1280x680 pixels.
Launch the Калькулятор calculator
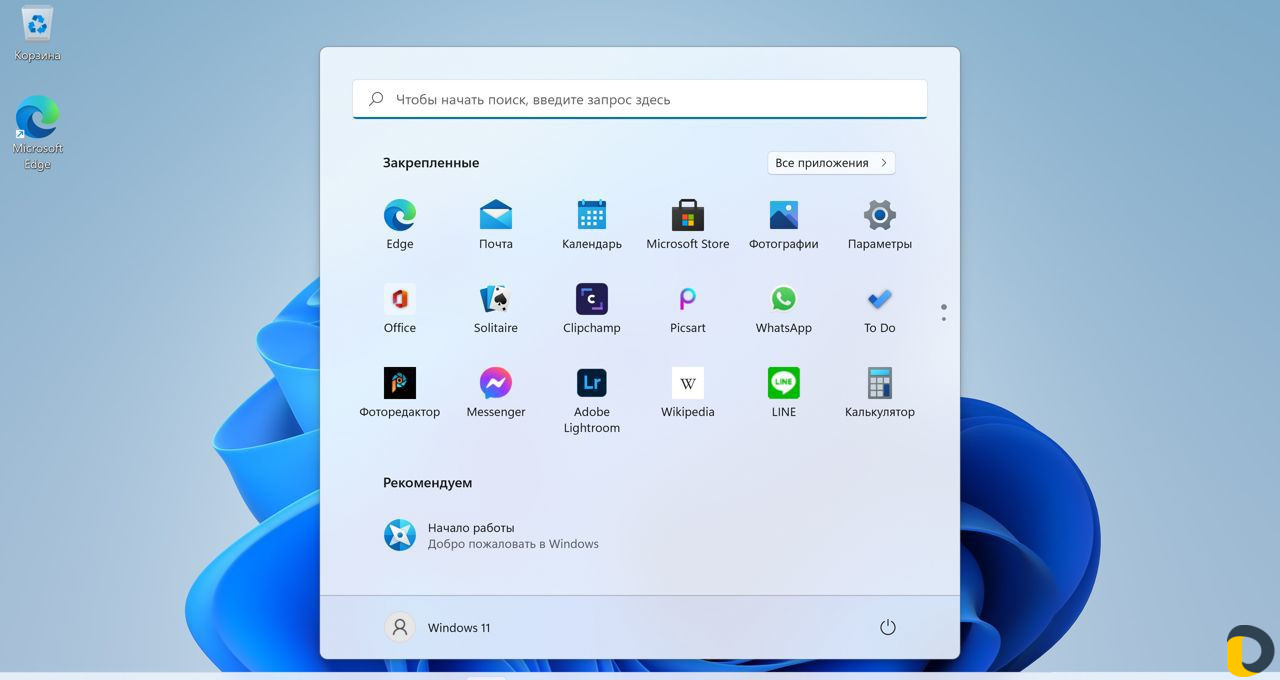tap(880, 392)
